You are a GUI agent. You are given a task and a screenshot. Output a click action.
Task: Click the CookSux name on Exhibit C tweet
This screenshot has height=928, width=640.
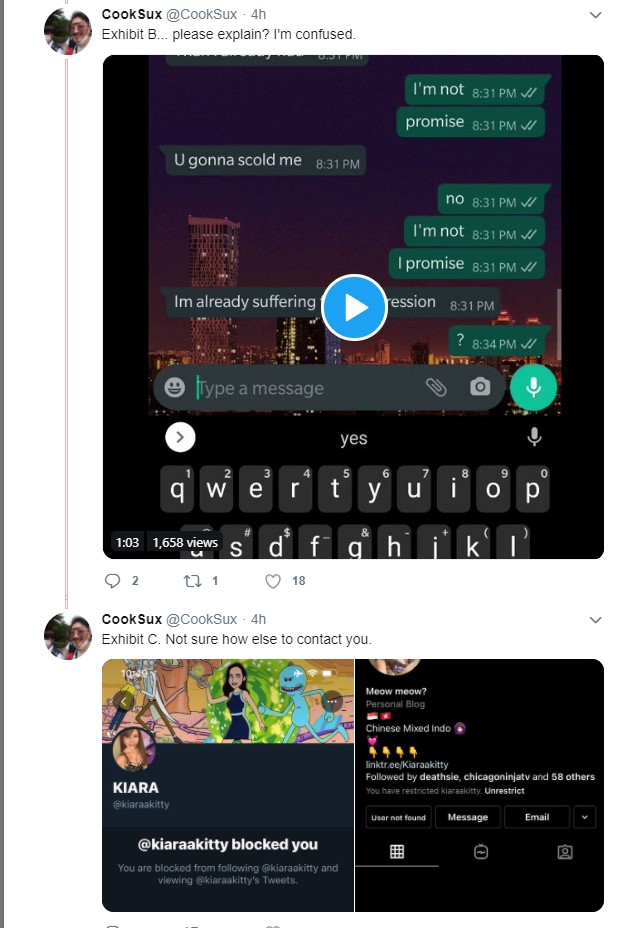pyautogui.click(x=131, y=619)
